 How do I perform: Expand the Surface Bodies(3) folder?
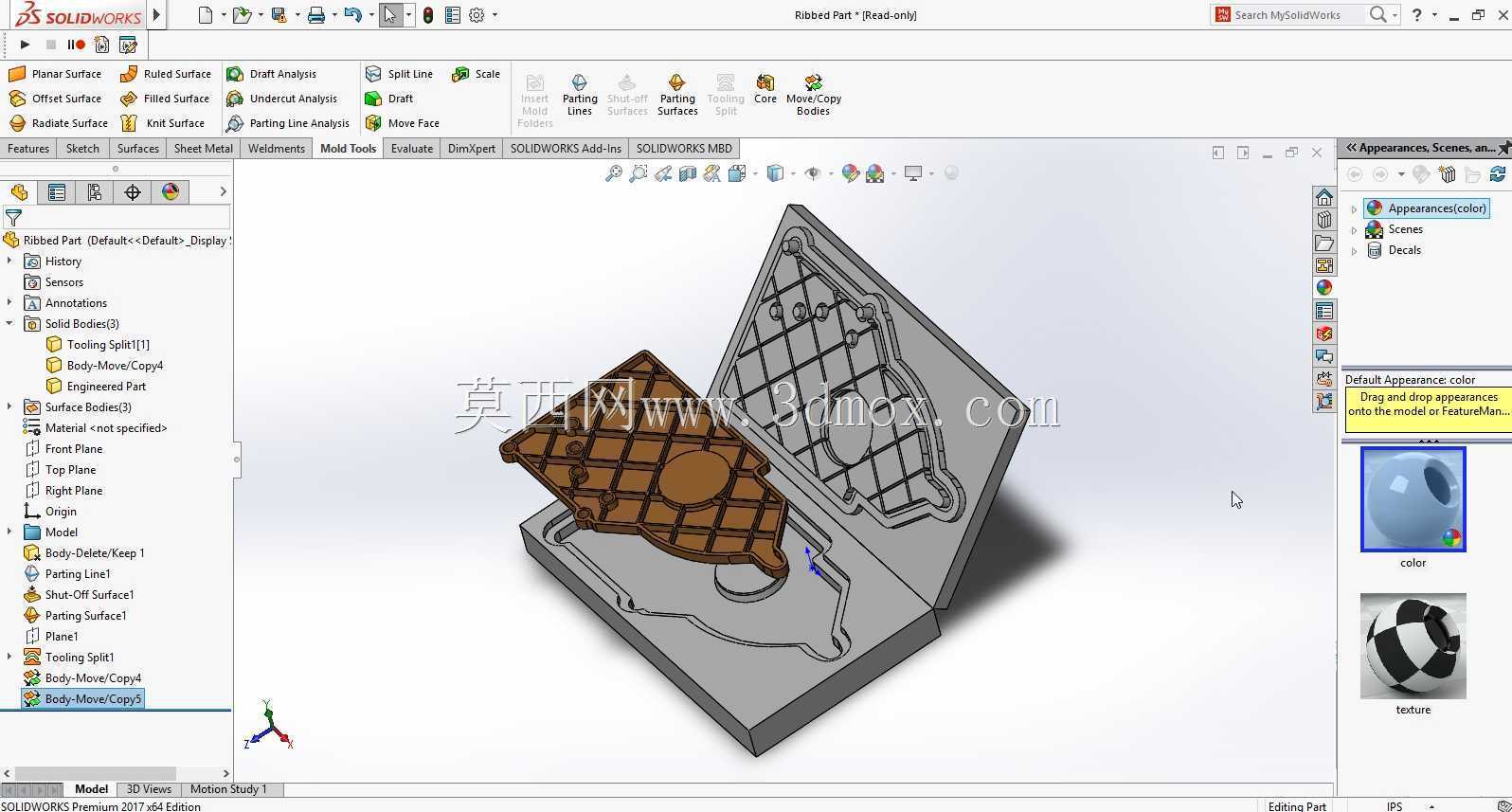coord(9,407)
